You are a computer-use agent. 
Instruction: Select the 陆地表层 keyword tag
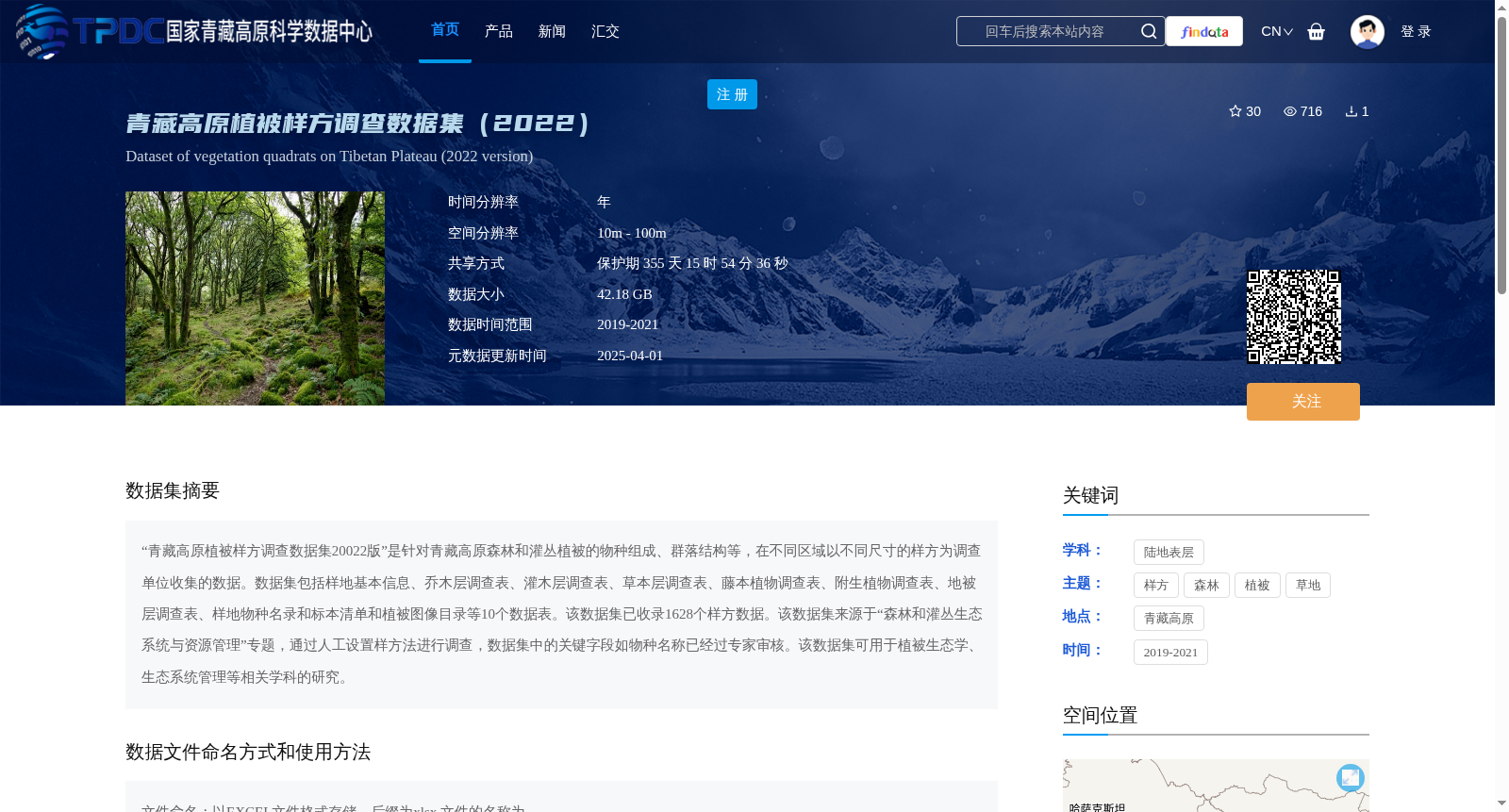pyautogui.click(x=1169, y=553)
